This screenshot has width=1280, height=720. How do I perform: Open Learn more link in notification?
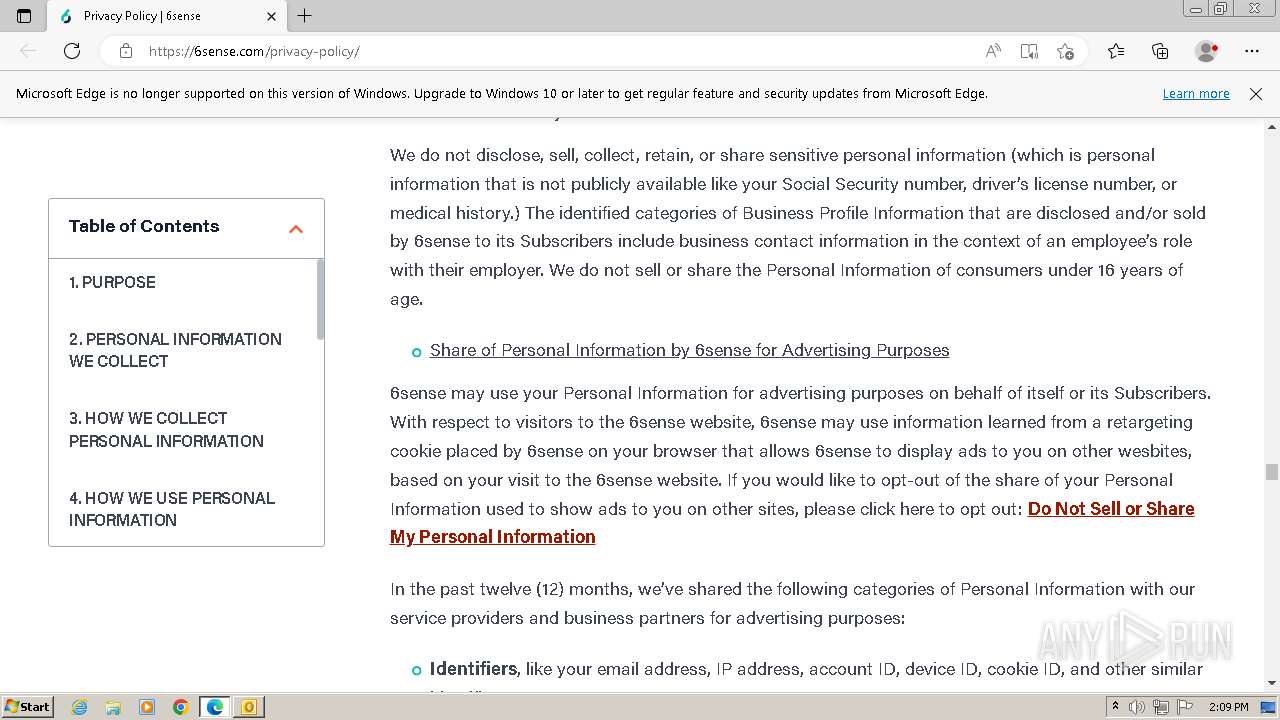coord(1196,93)
